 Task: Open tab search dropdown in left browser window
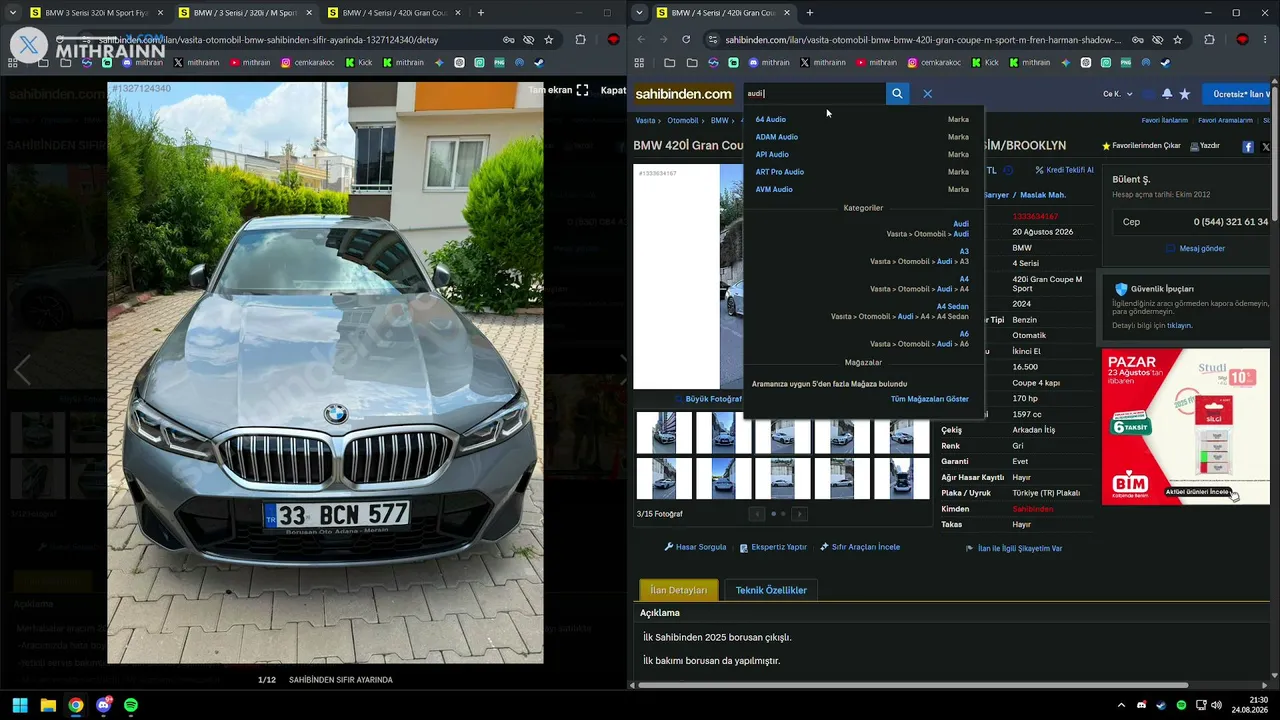click(x=11, y=13)
